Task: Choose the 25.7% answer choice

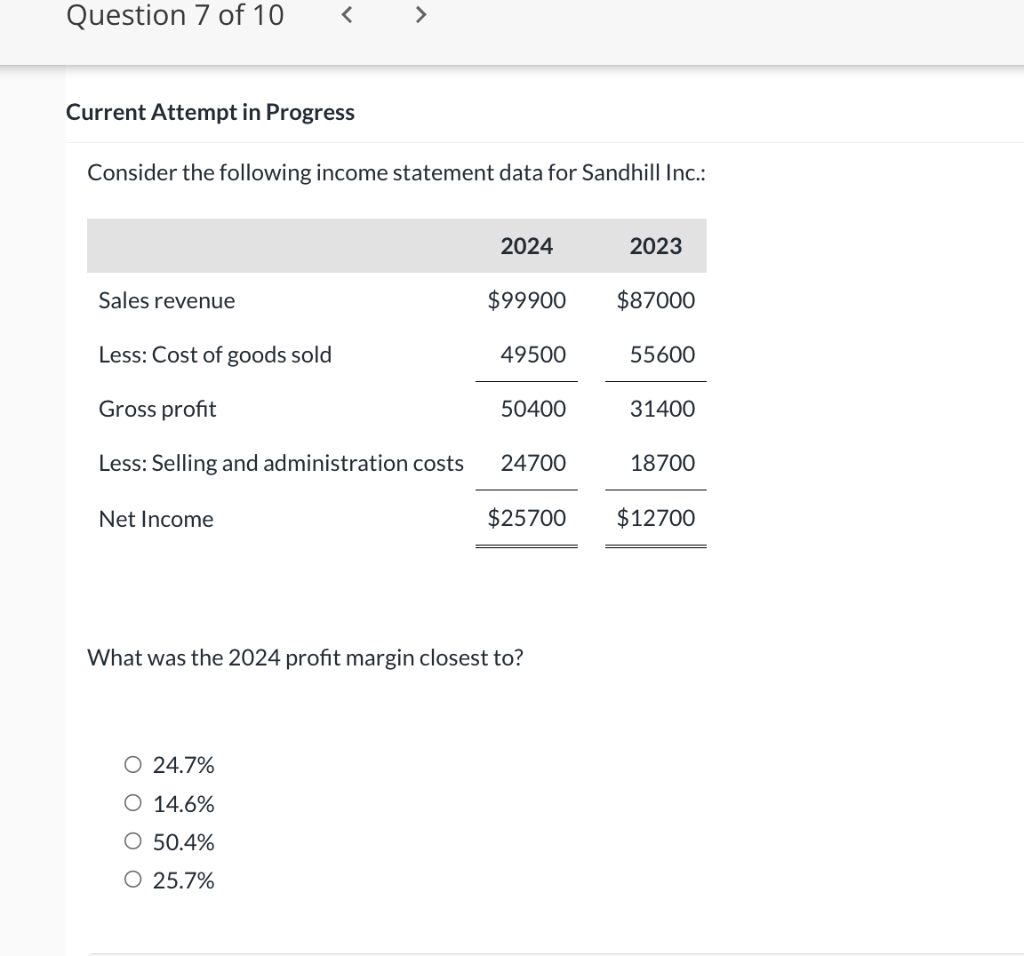Action: coord(132,880)
